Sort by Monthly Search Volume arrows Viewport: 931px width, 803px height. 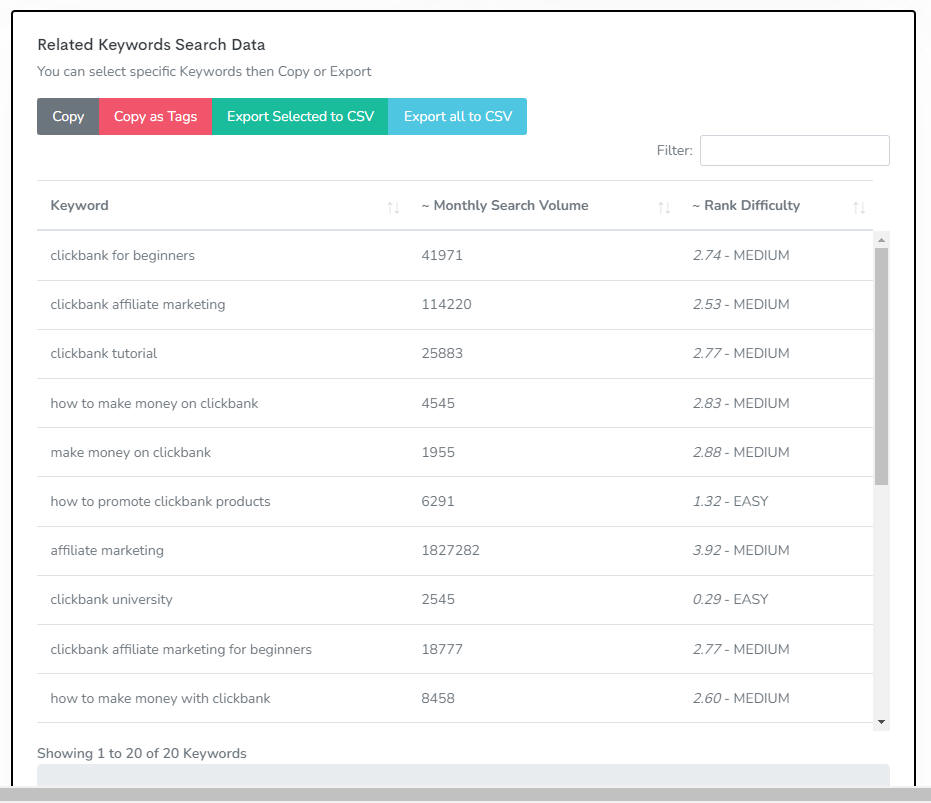pos(664,207)
